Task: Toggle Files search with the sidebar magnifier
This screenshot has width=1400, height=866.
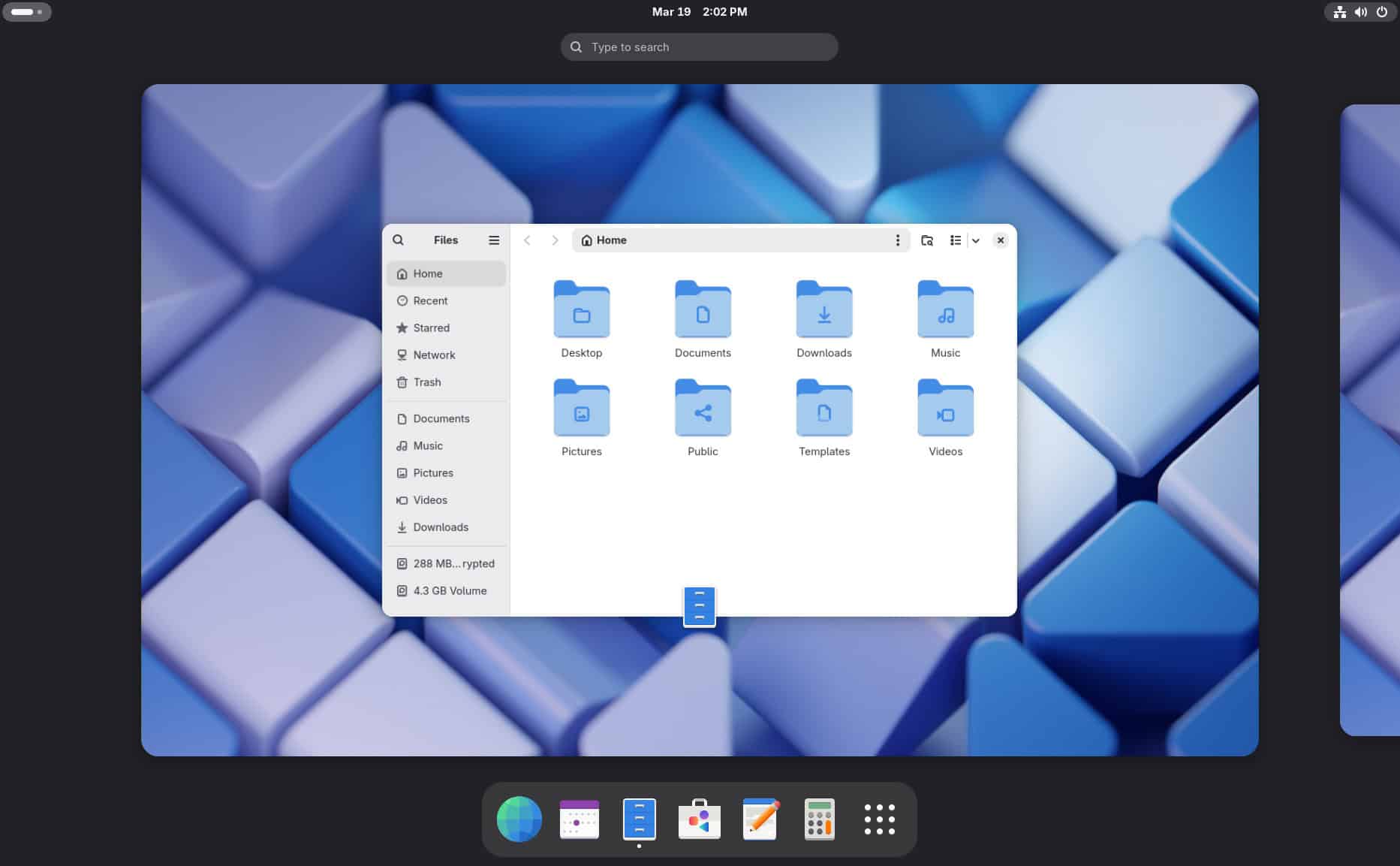Action: coord(398,240)
